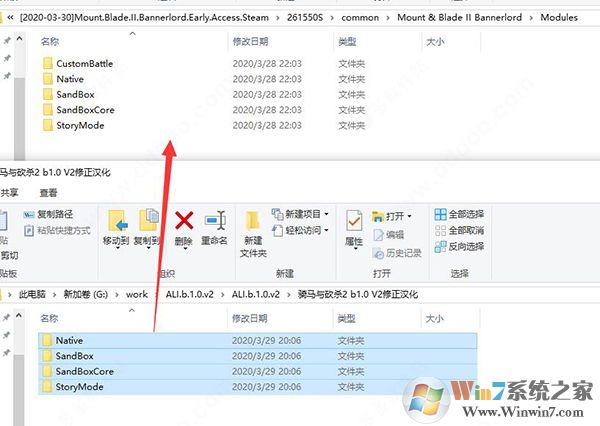Click Cut (剪切) in the clipboard group
The width and height of the screenshot is (600, 426).
click(x=9, y=255)
